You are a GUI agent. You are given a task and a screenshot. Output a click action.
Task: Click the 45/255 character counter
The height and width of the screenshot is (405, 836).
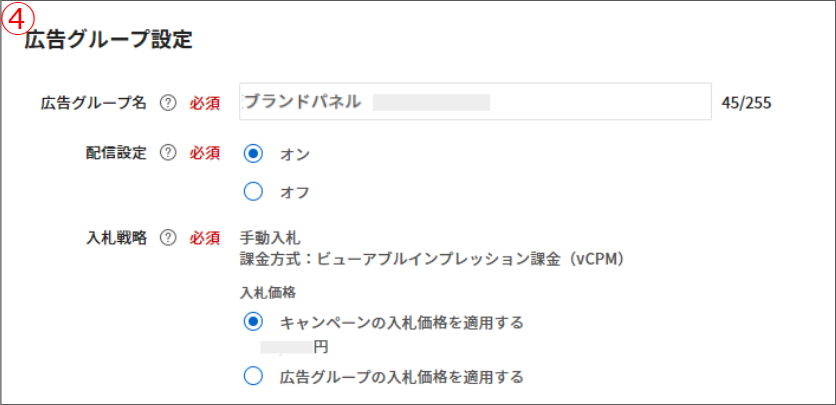click(x=747, y=102)
